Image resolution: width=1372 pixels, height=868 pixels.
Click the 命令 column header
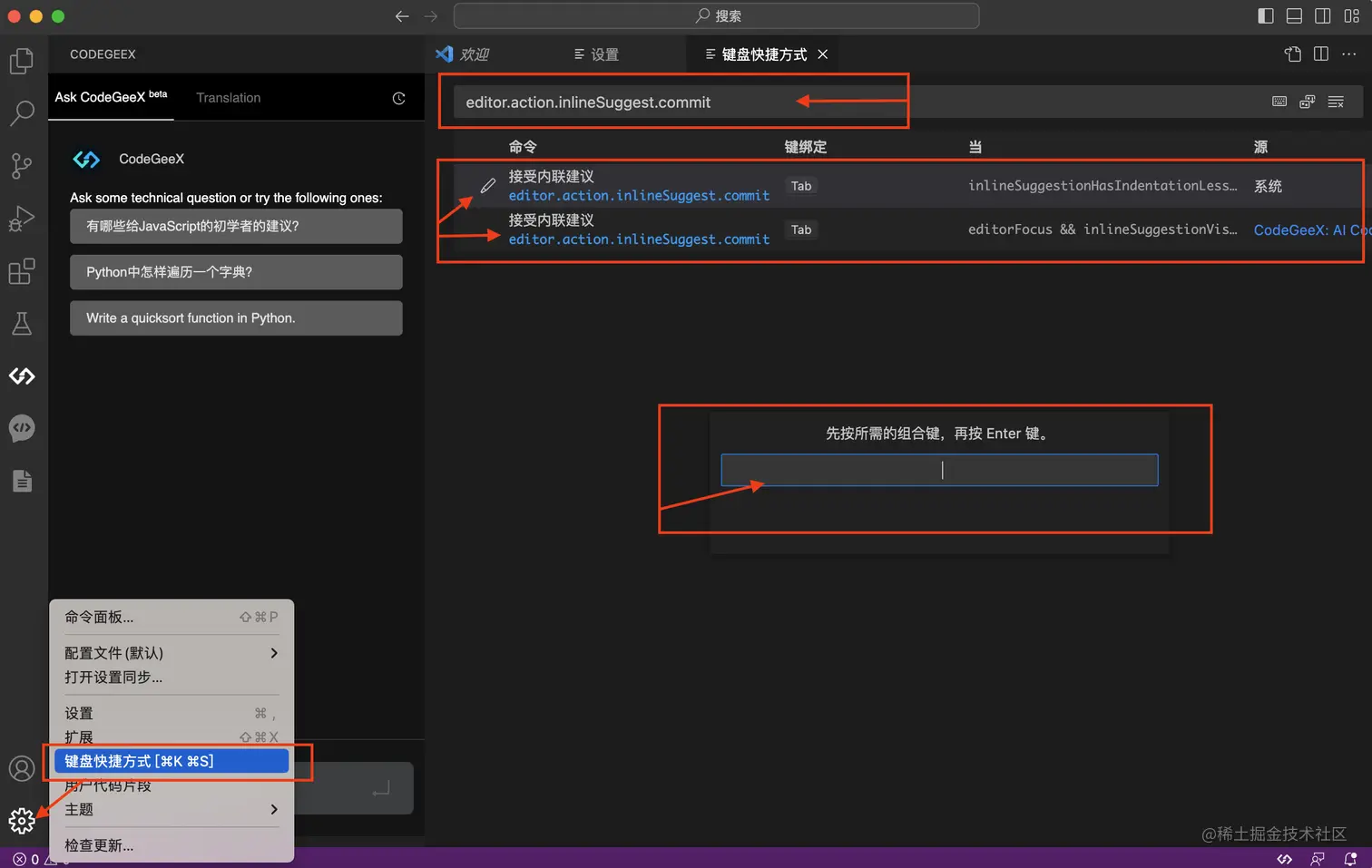click(523, 147)
